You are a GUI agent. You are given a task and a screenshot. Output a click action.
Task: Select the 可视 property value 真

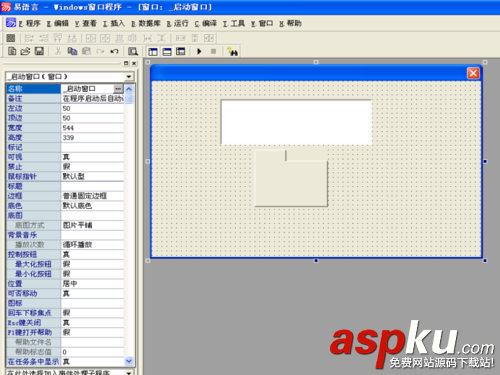pos(92,157)
